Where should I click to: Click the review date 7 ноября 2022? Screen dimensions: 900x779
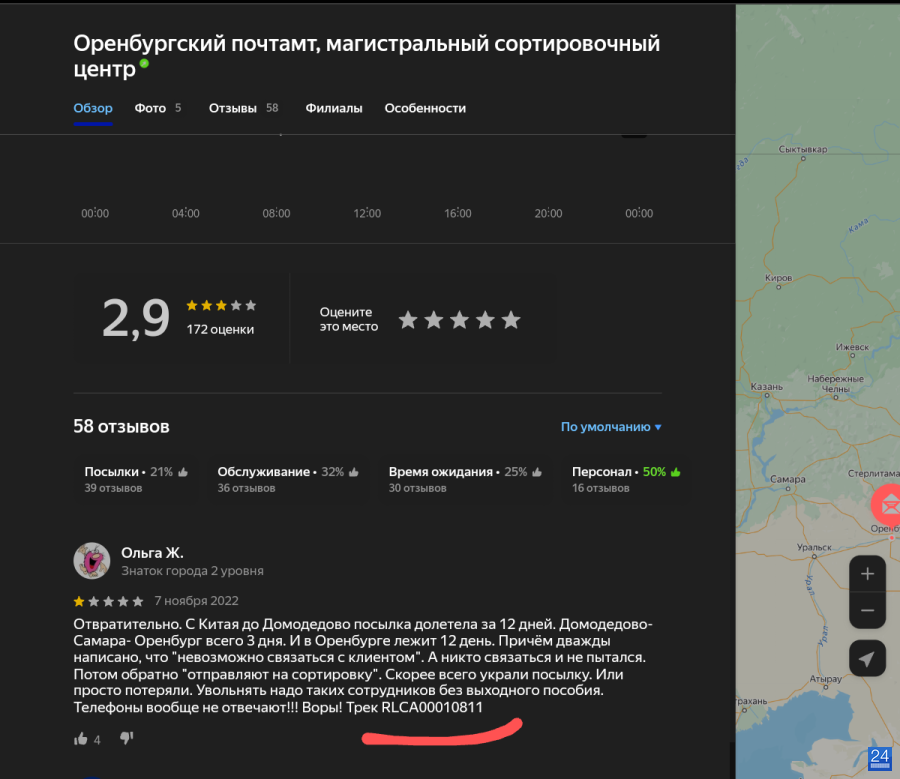196,600
